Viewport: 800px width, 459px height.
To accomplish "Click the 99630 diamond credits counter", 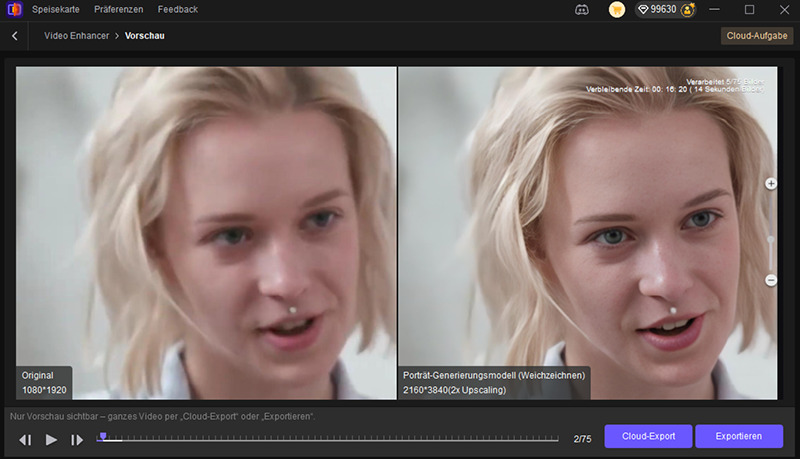I will coord(658,10).
